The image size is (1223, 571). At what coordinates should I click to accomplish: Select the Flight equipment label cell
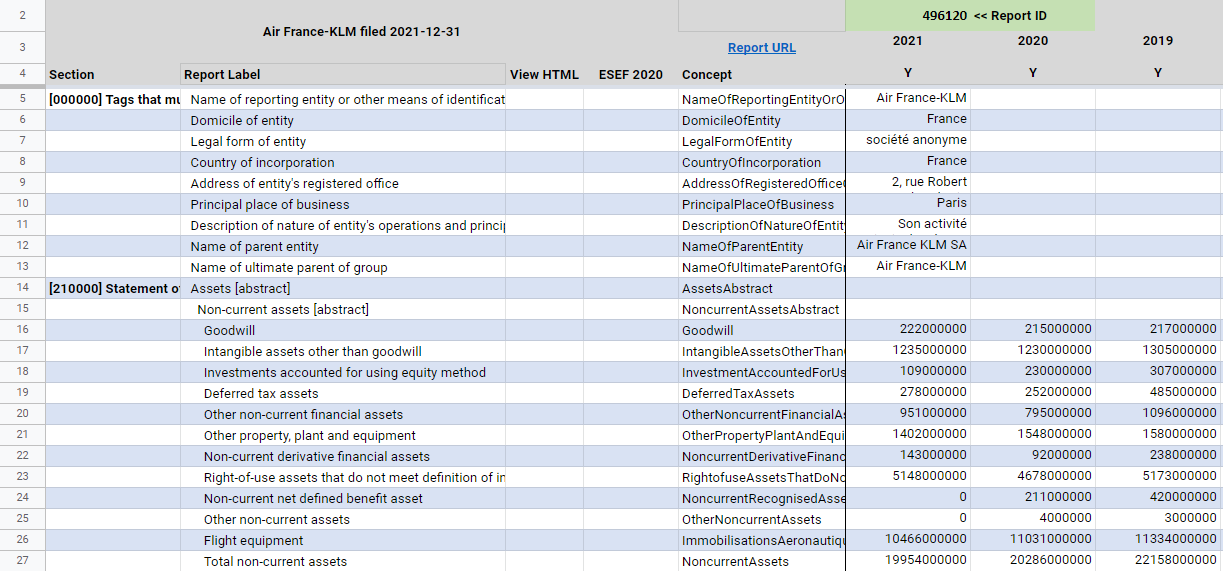[343, 541]
